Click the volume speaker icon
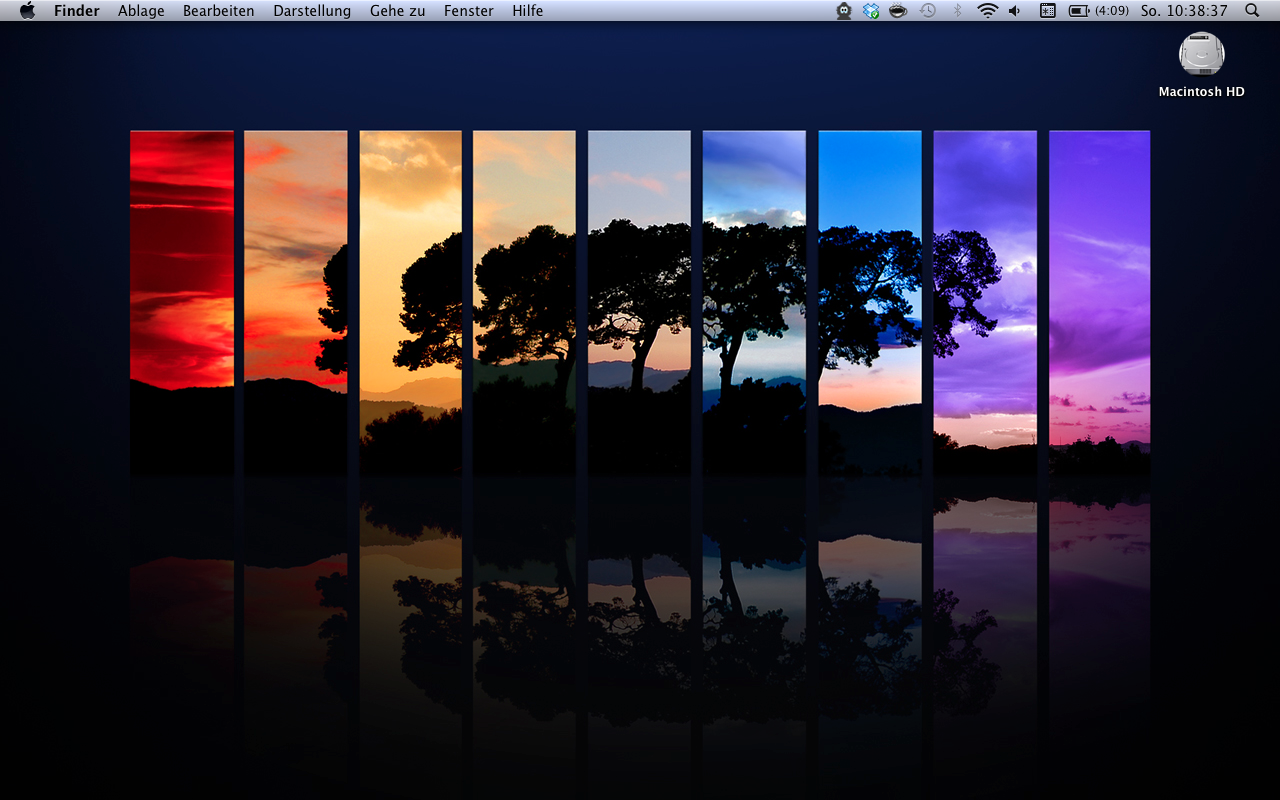The height and width of the screenshot is (800, 1280). pos(1015,11)
